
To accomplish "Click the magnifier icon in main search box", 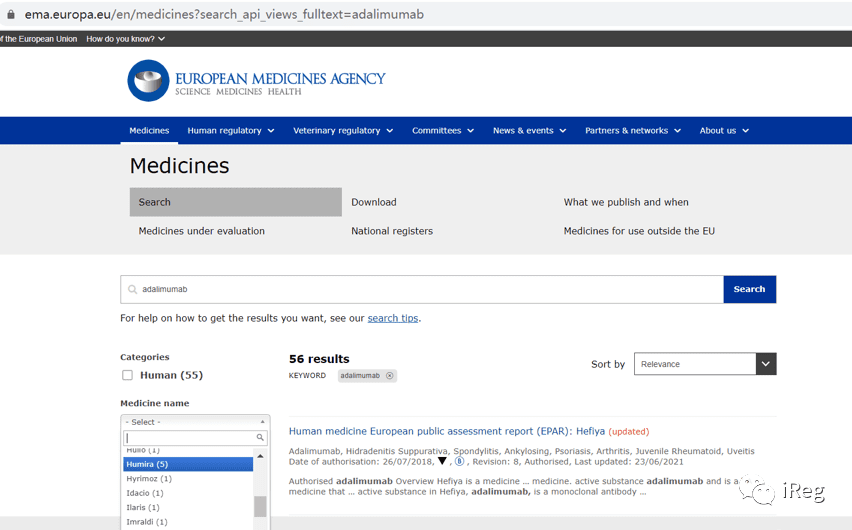I will [x=132, y=289].
